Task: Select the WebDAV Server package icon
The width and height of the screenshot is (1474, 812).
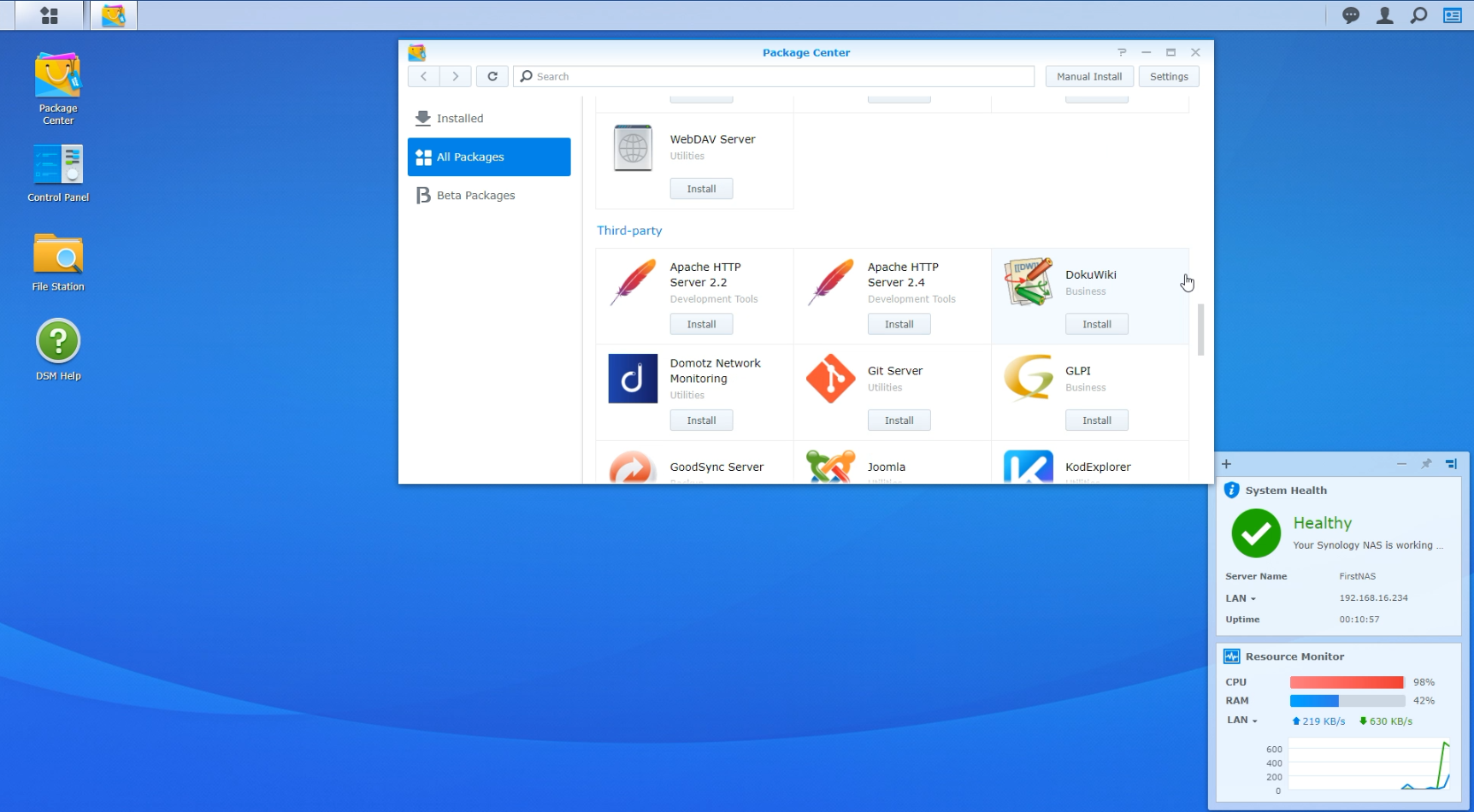Action: coord(633,148)
